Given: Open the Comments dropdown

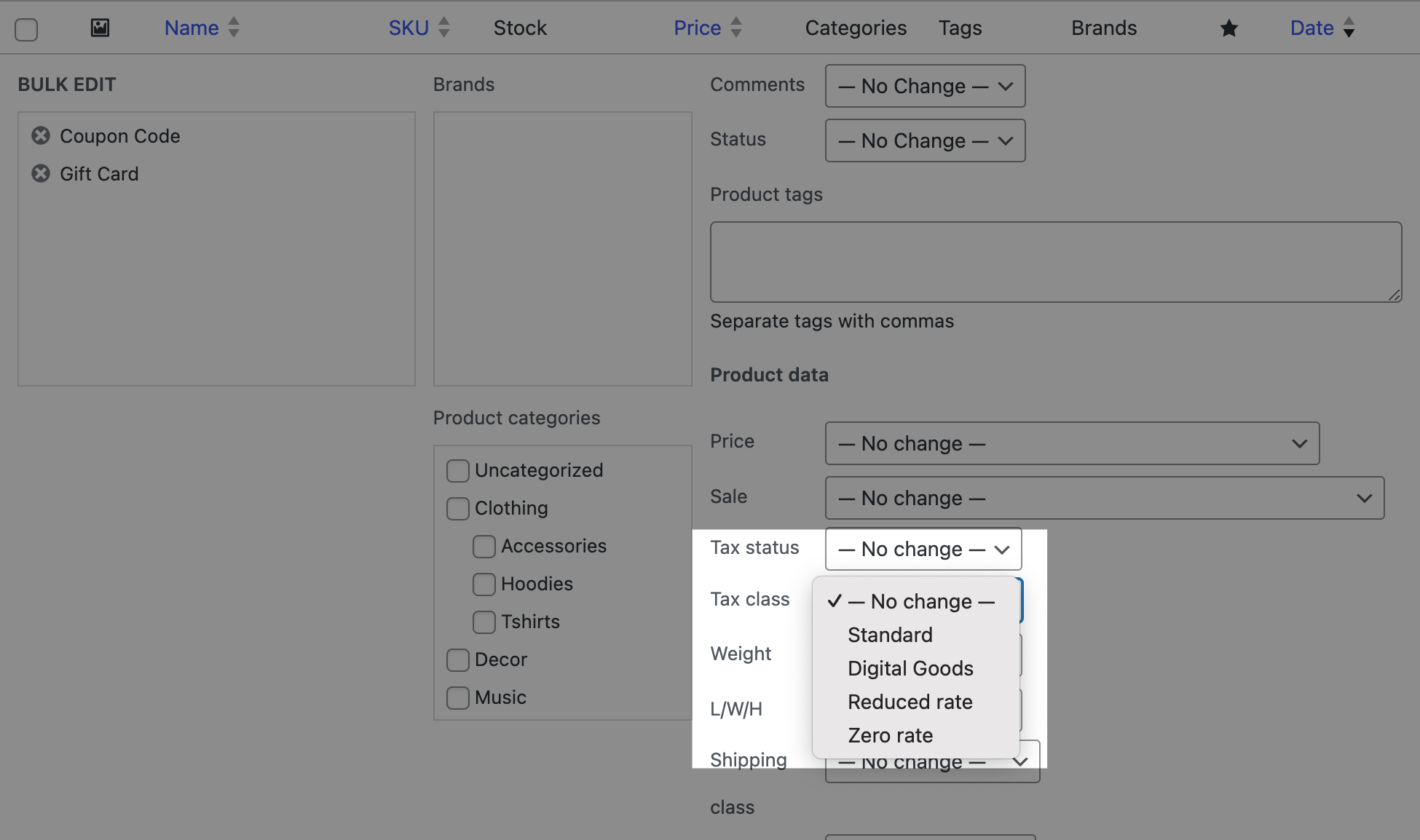Looking at the screenshot, I should tap(925, 86).
